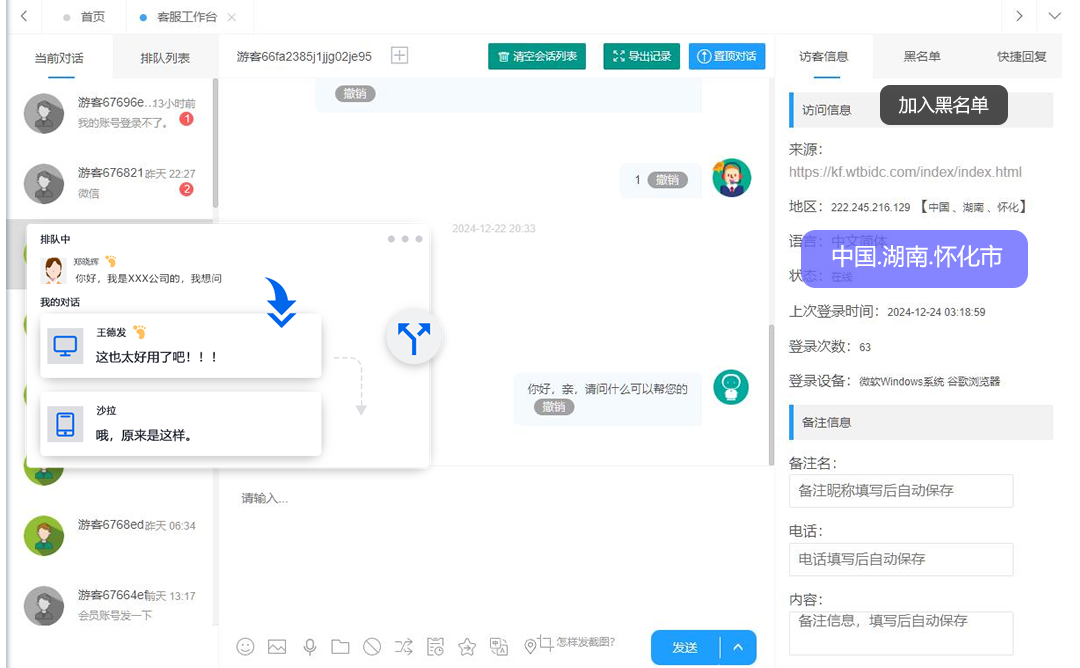The image size is (1080, 668).
Task: Click the folder file upload icon
Action: [340, 647]
